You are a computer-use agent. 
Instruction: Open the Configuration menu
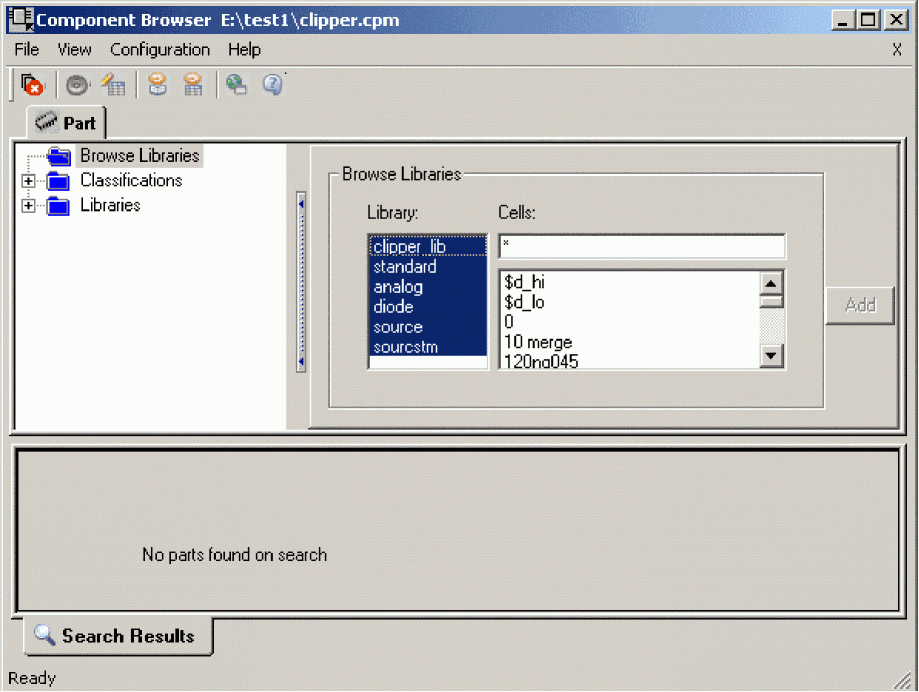[160, 50]
